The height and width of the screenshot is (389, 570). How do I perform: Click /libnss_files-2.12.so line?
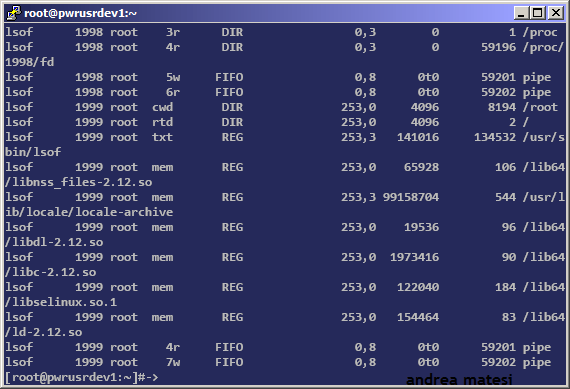pos(79,182)
